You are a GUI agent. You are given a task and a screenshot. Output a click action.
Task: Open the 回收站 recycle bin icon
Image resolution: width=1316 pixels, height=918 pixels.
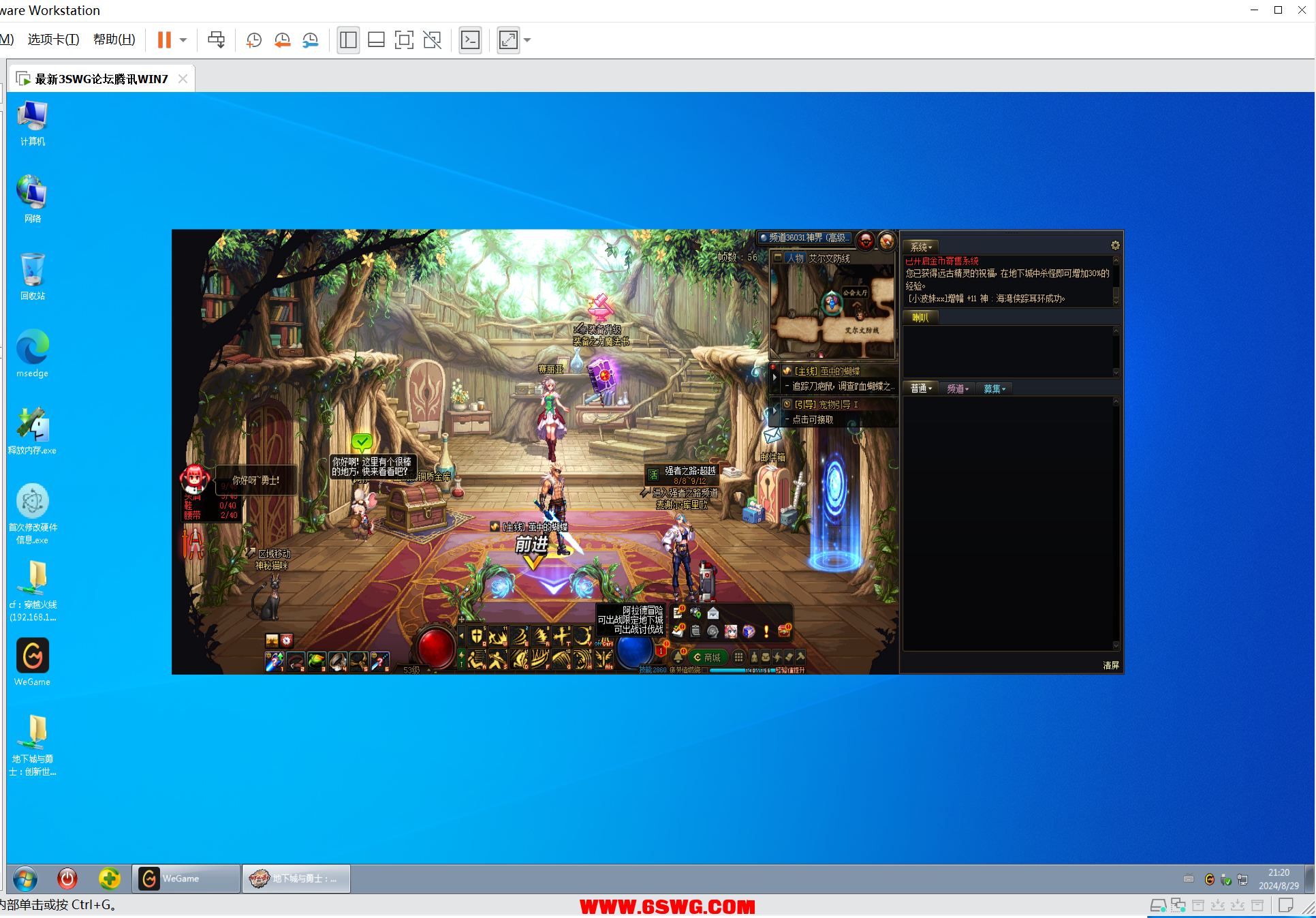32,277
